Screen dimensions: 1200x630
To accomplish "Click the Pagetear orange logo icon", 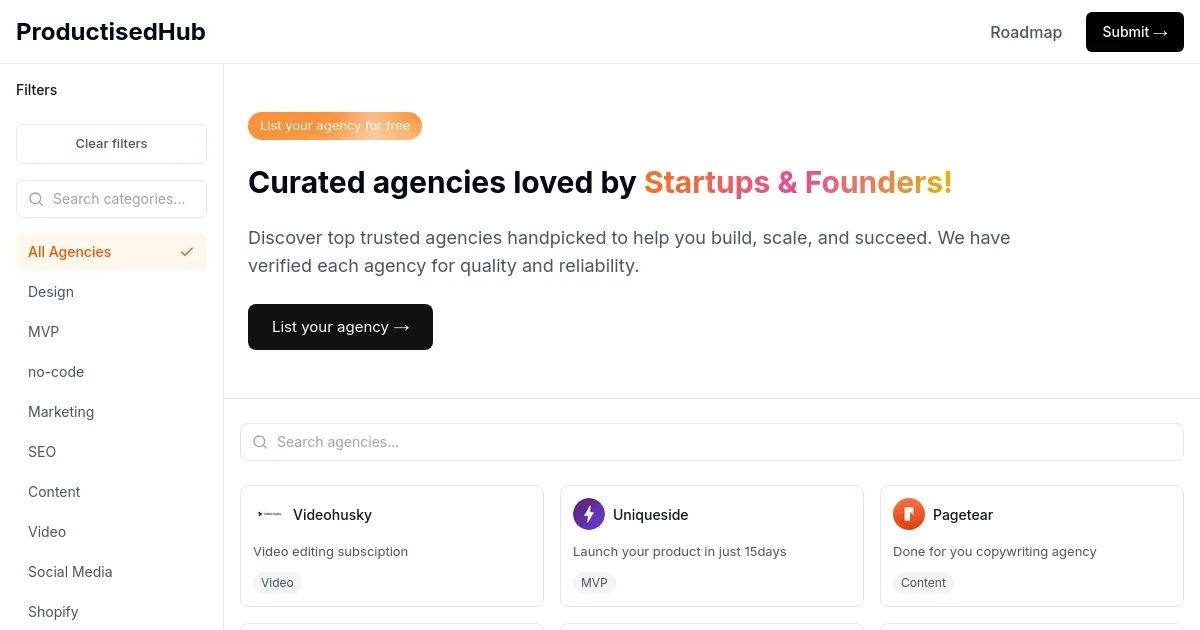I will point(909,514).
